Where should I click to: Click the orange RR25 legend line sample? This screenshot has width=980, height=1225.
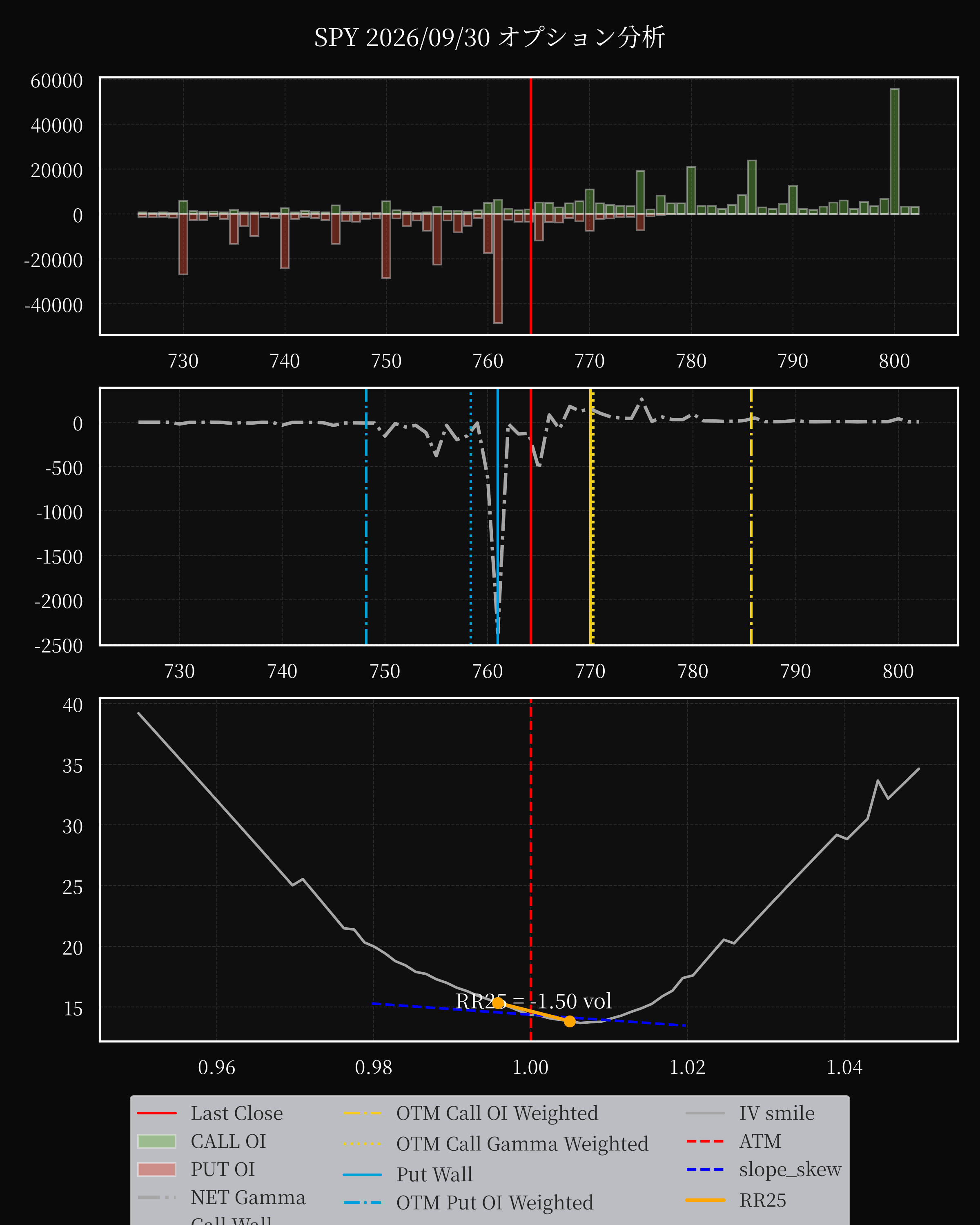(705, 1200)
